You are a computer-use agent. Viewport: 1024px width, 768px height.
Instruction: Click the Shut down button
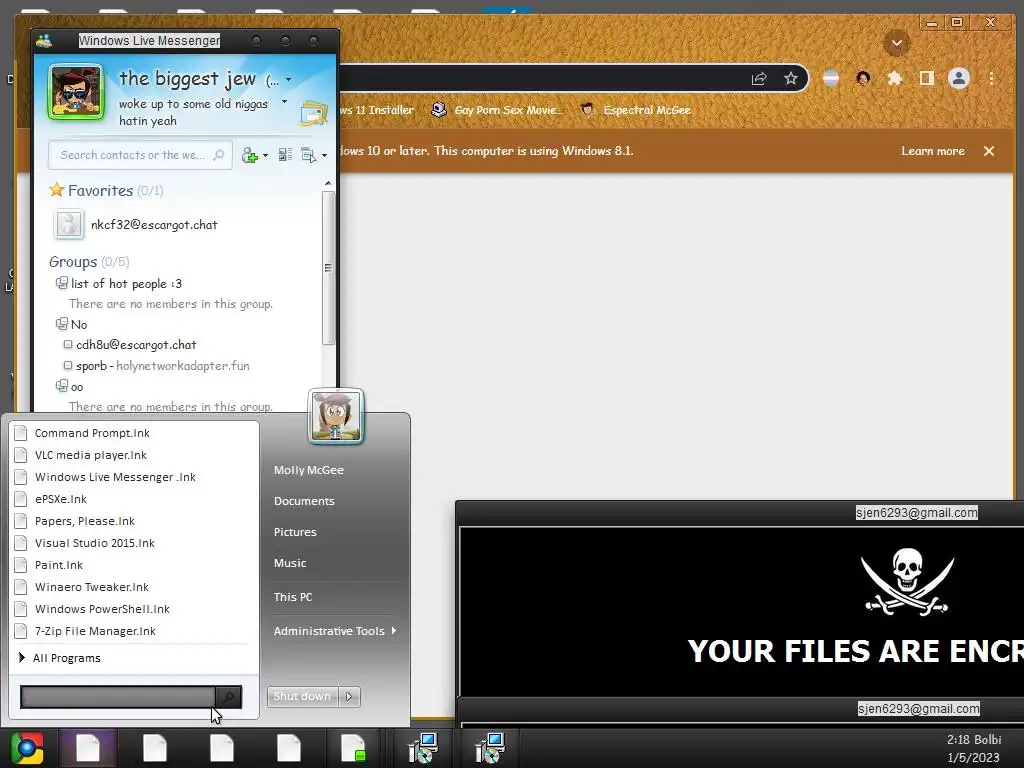pos(302,696)
